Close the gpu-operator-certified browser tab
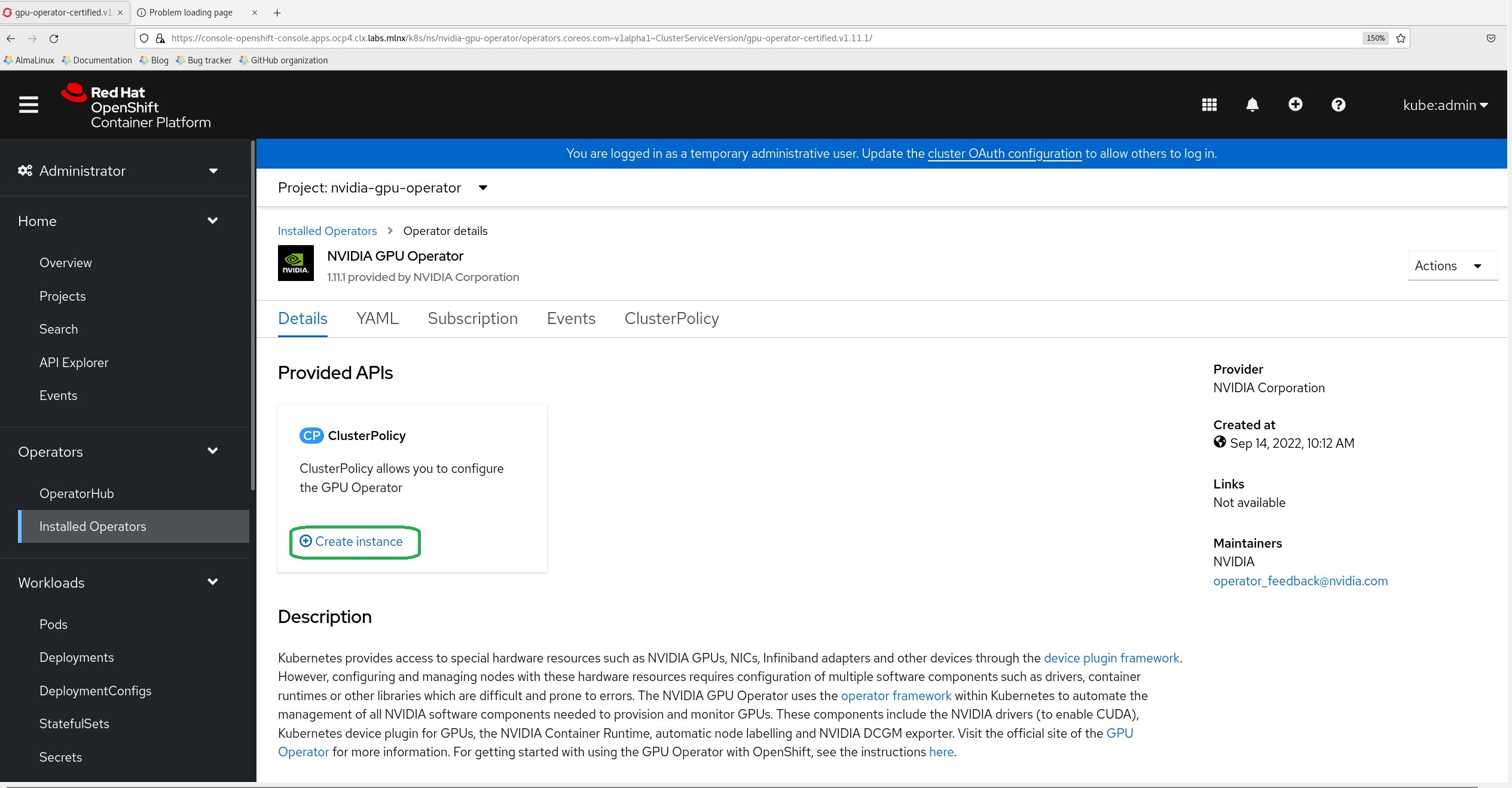 (120, 13)
